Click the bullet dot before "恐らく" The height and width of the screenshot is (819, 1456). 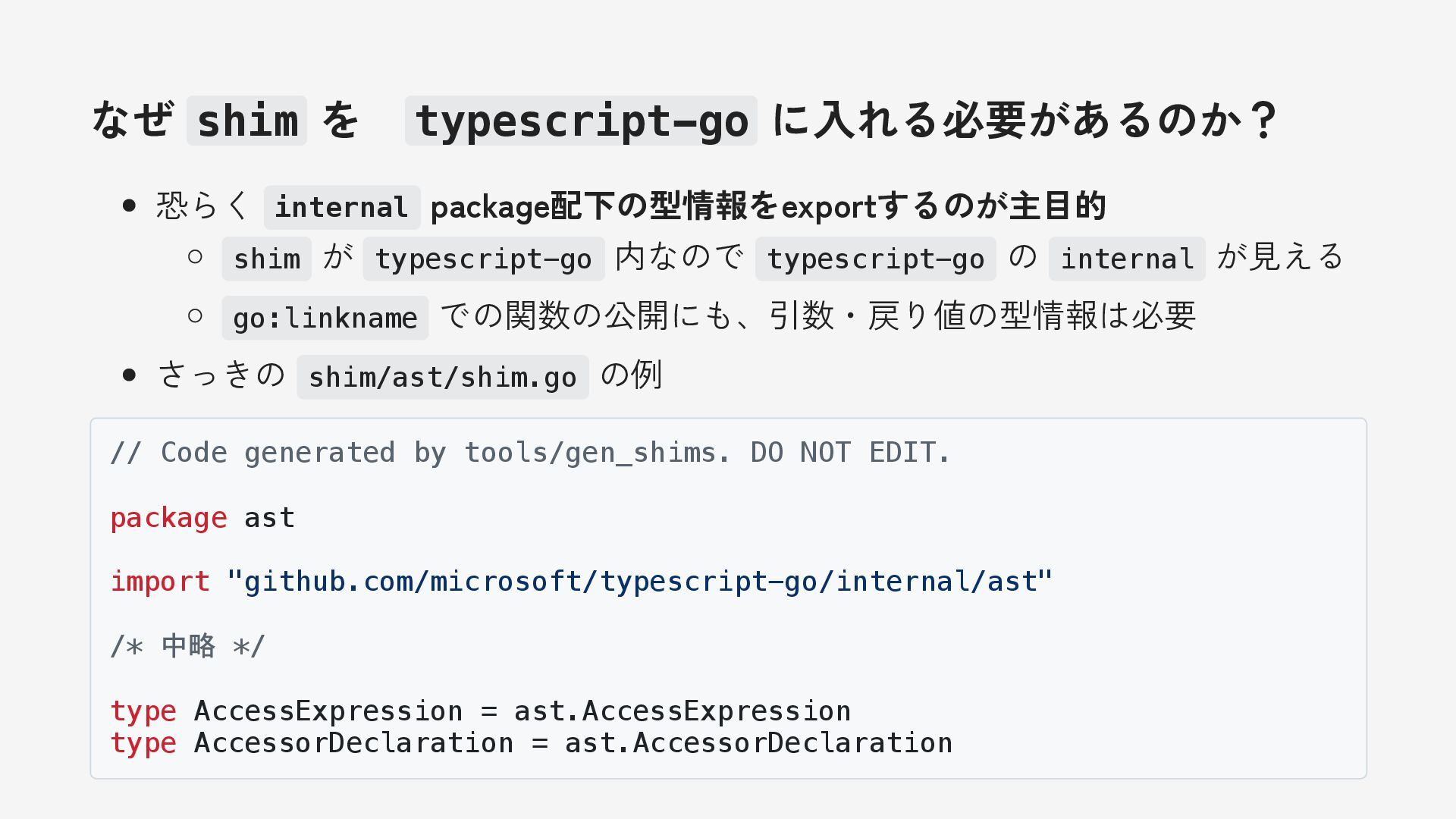[129, 206]
